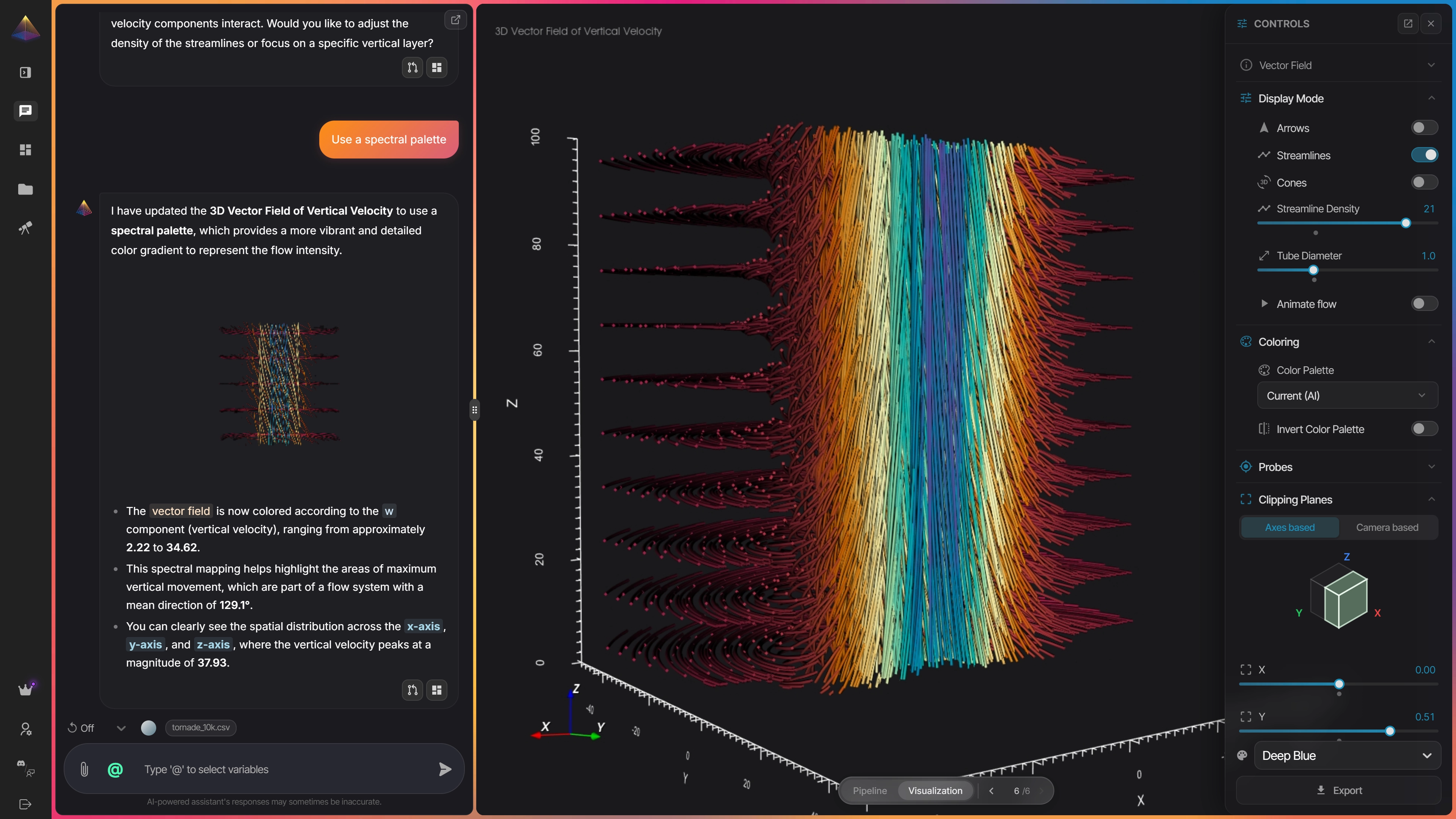
Task: Click the Streamline Density slider handle
Action: (x=1406, y=223)
